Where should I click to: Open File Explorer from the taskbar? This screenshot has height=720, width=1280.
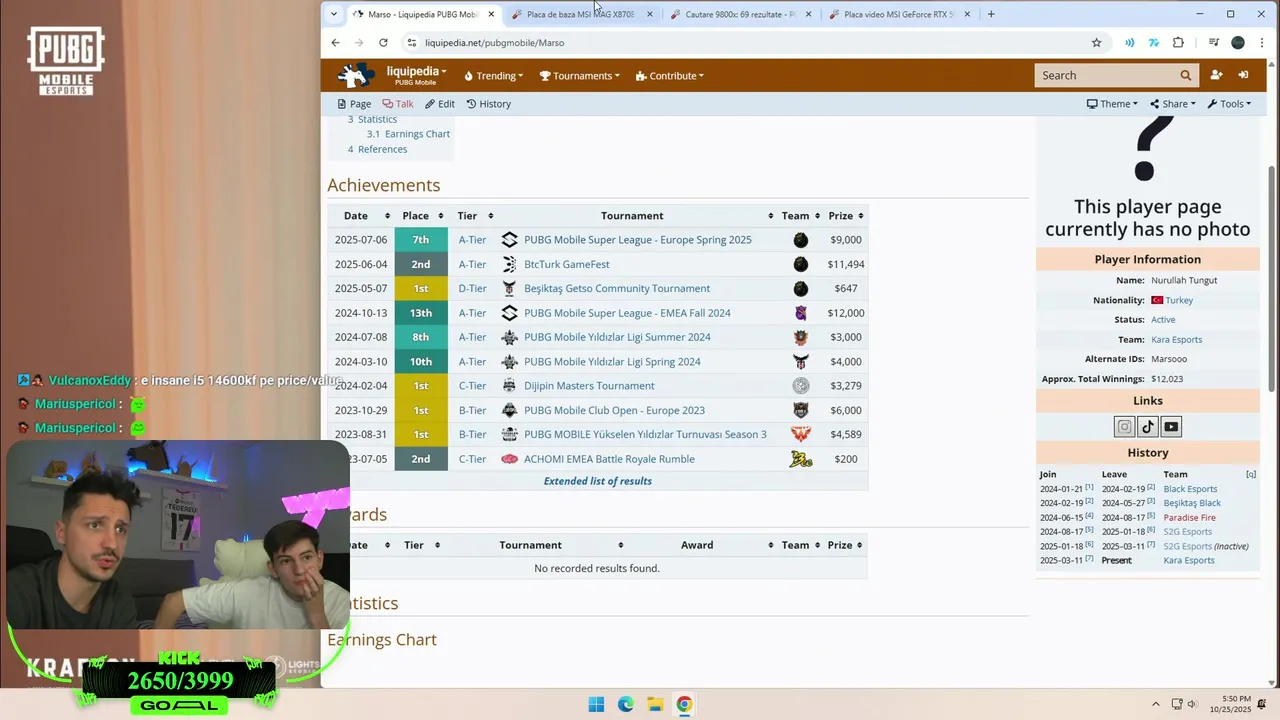[654, 704]
